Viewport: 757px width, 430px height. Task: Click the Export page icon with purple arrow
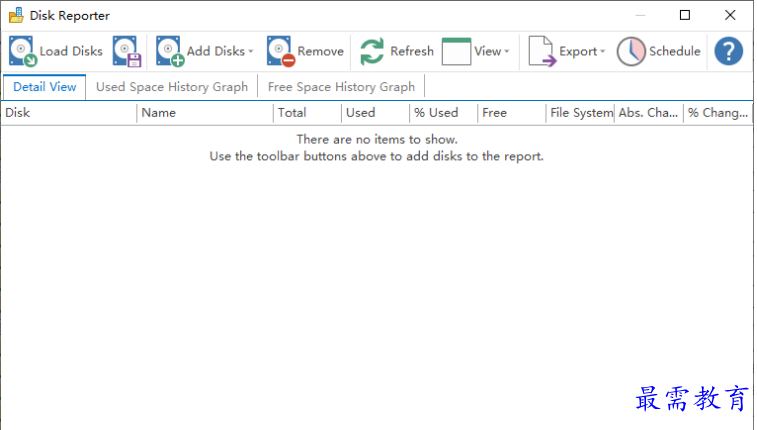(542, 51)
